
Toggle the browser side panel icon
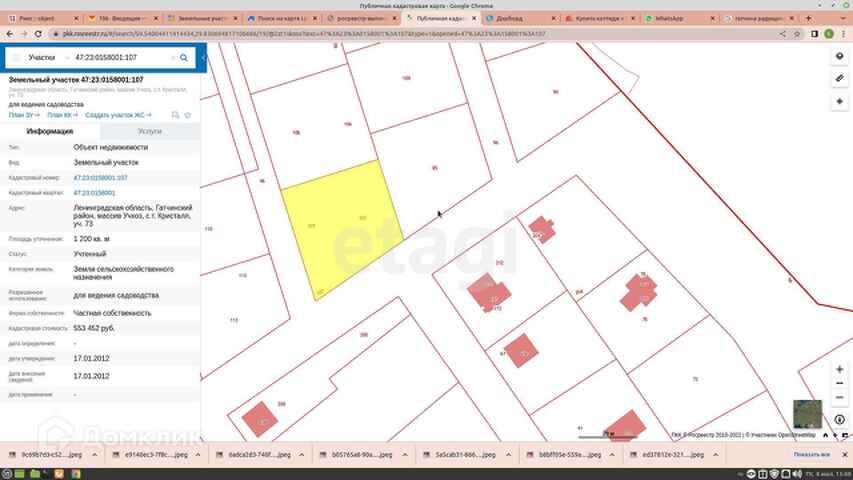tap(814, 34)
